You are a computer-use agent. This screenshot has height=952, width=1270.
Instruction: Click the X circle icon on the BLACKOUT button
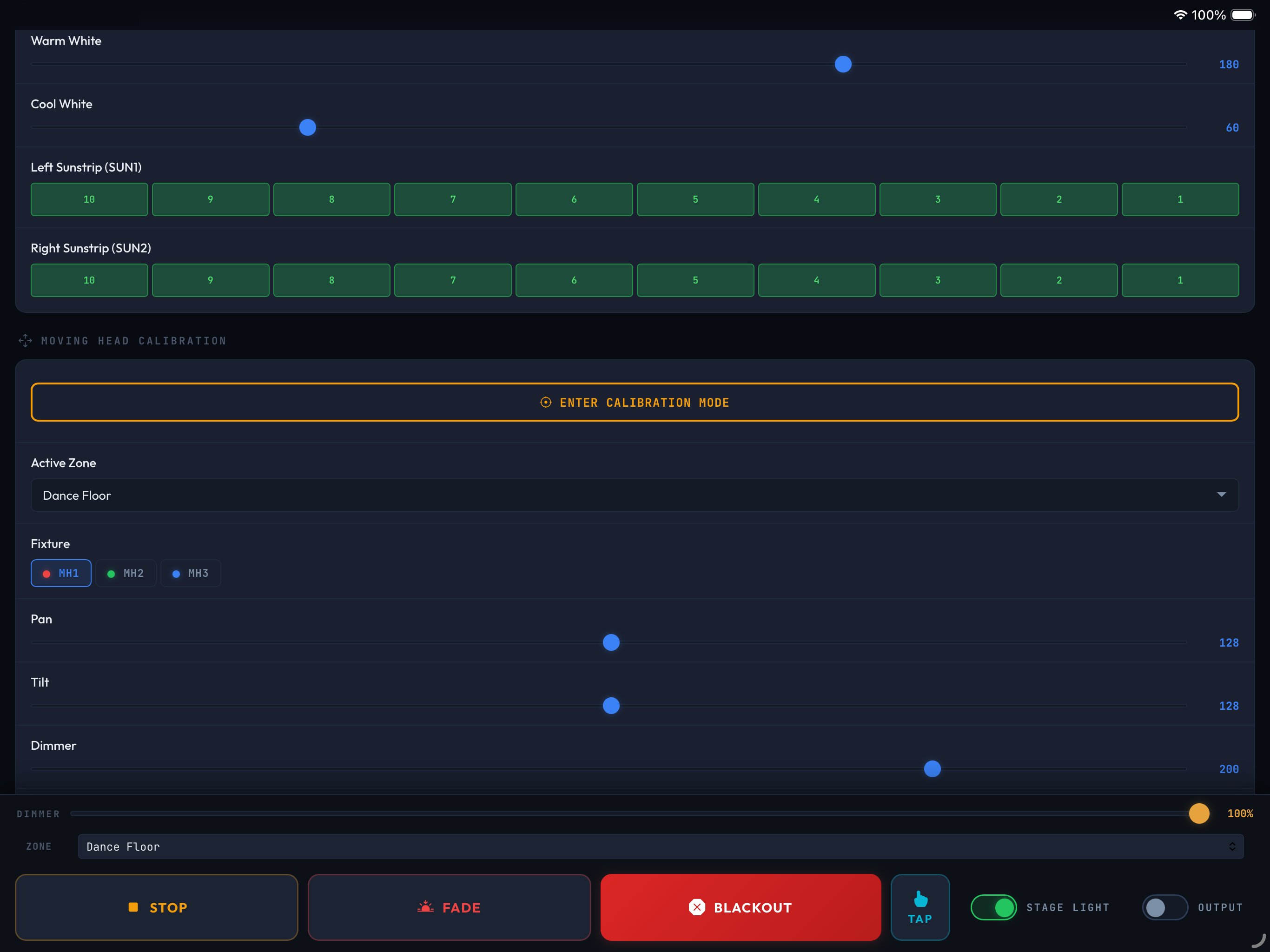(698, 907)
